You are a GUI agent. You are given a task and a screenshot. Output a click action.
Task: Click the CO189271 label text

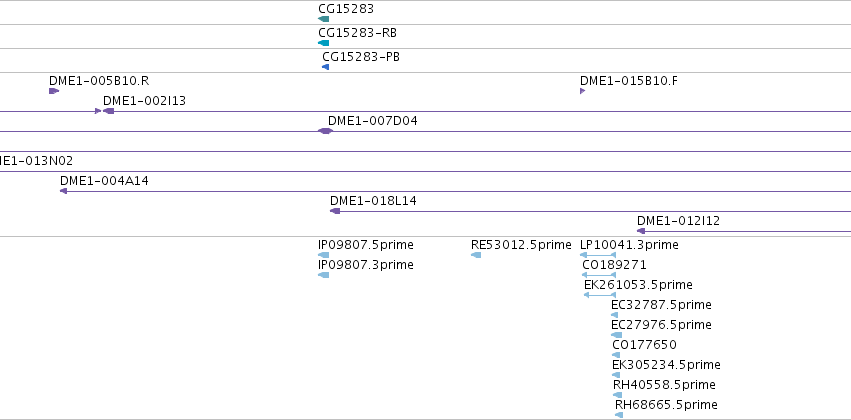coord(614,265)
